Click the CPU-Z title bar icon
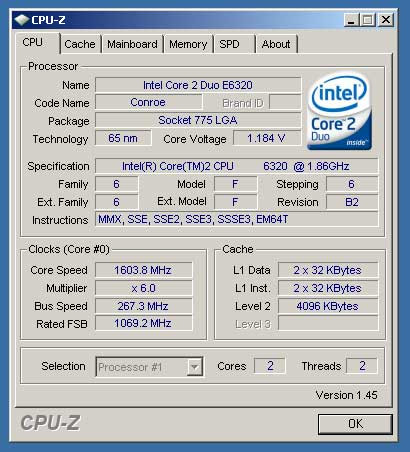This screenshot has height=452, width=410. pos(22,20)
